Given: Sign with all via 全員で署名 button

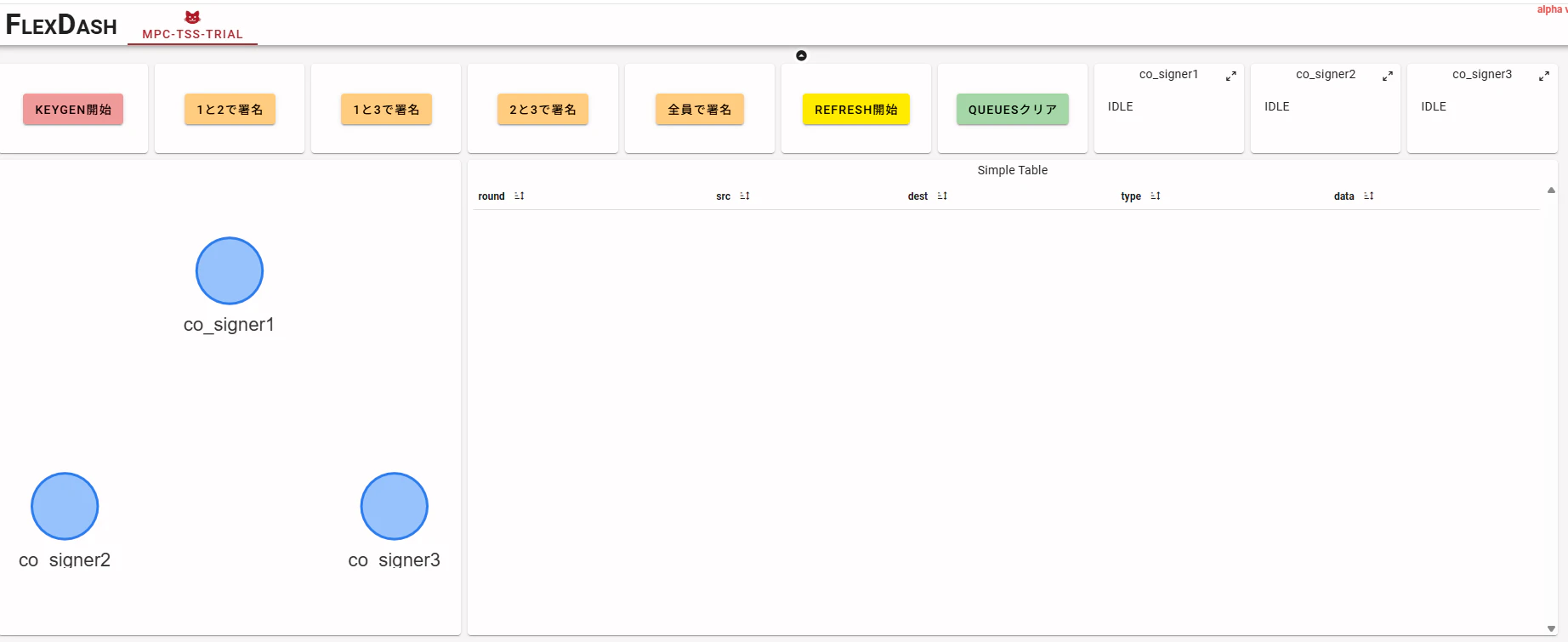Looking at the screenshot, I should (699, 110).
